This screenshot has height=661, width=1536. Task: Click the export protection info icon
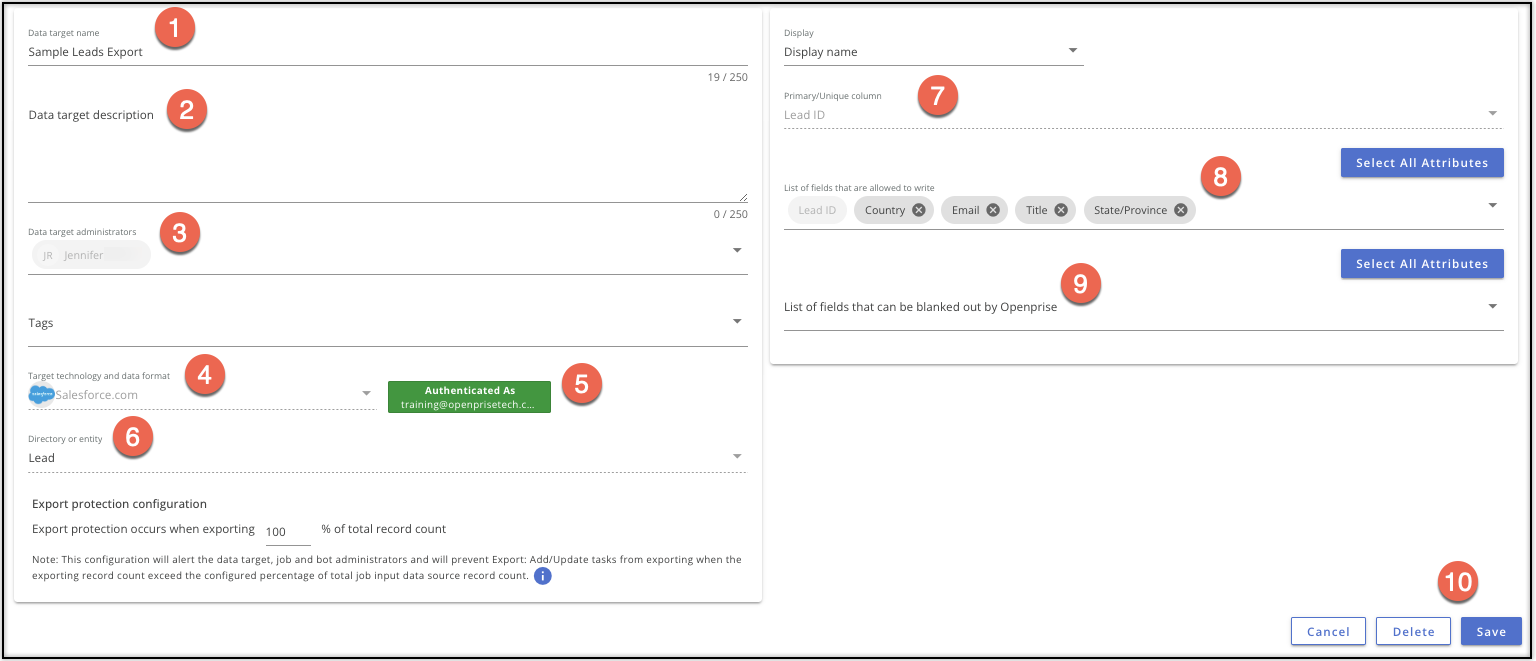tap(543, 576)
